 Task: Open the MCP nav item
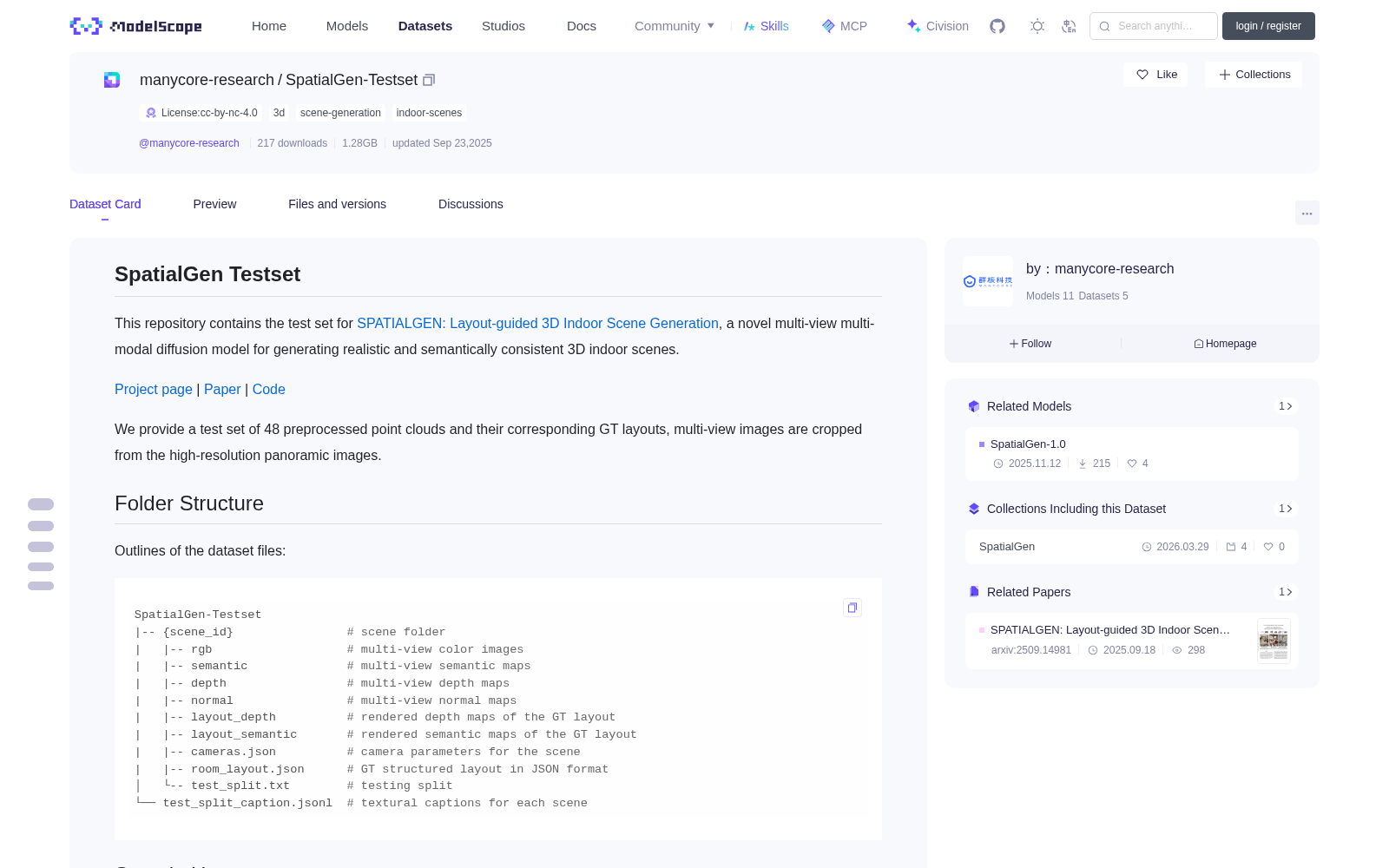coord(845,26)
